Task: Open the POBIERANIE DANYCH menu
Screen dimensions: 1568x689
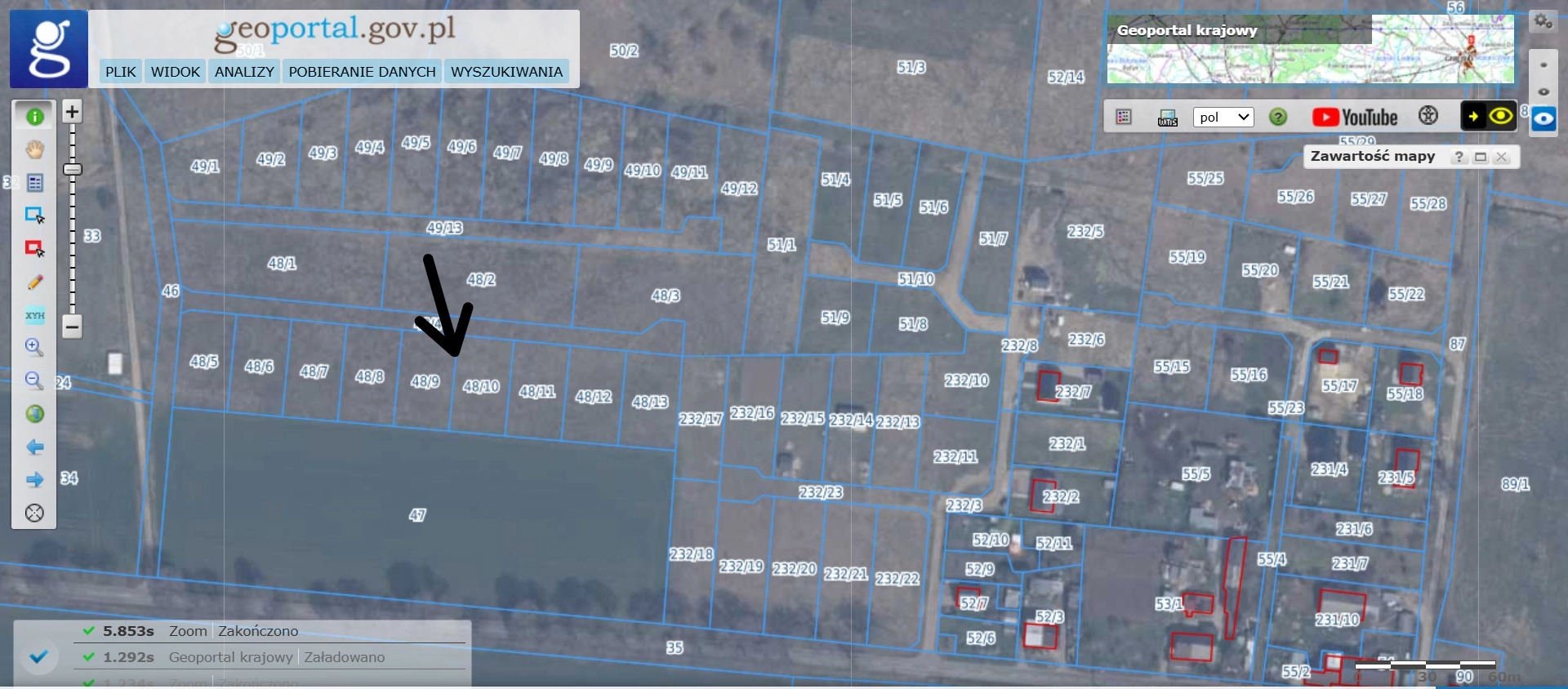Action: click(362, 72)
